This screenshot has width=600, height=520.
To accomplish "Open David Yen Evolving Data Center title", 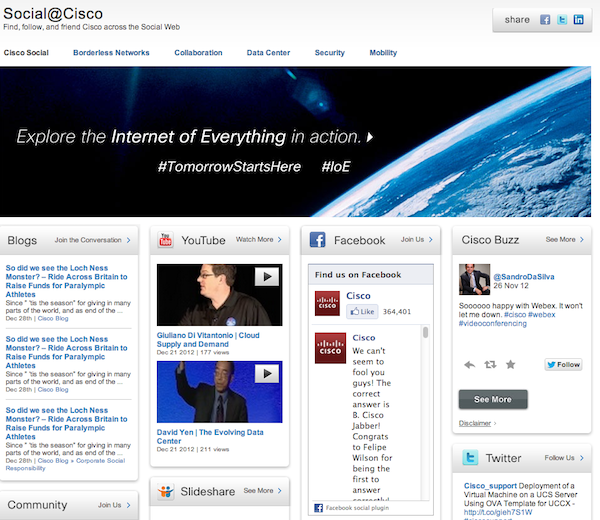I will 210,437.
